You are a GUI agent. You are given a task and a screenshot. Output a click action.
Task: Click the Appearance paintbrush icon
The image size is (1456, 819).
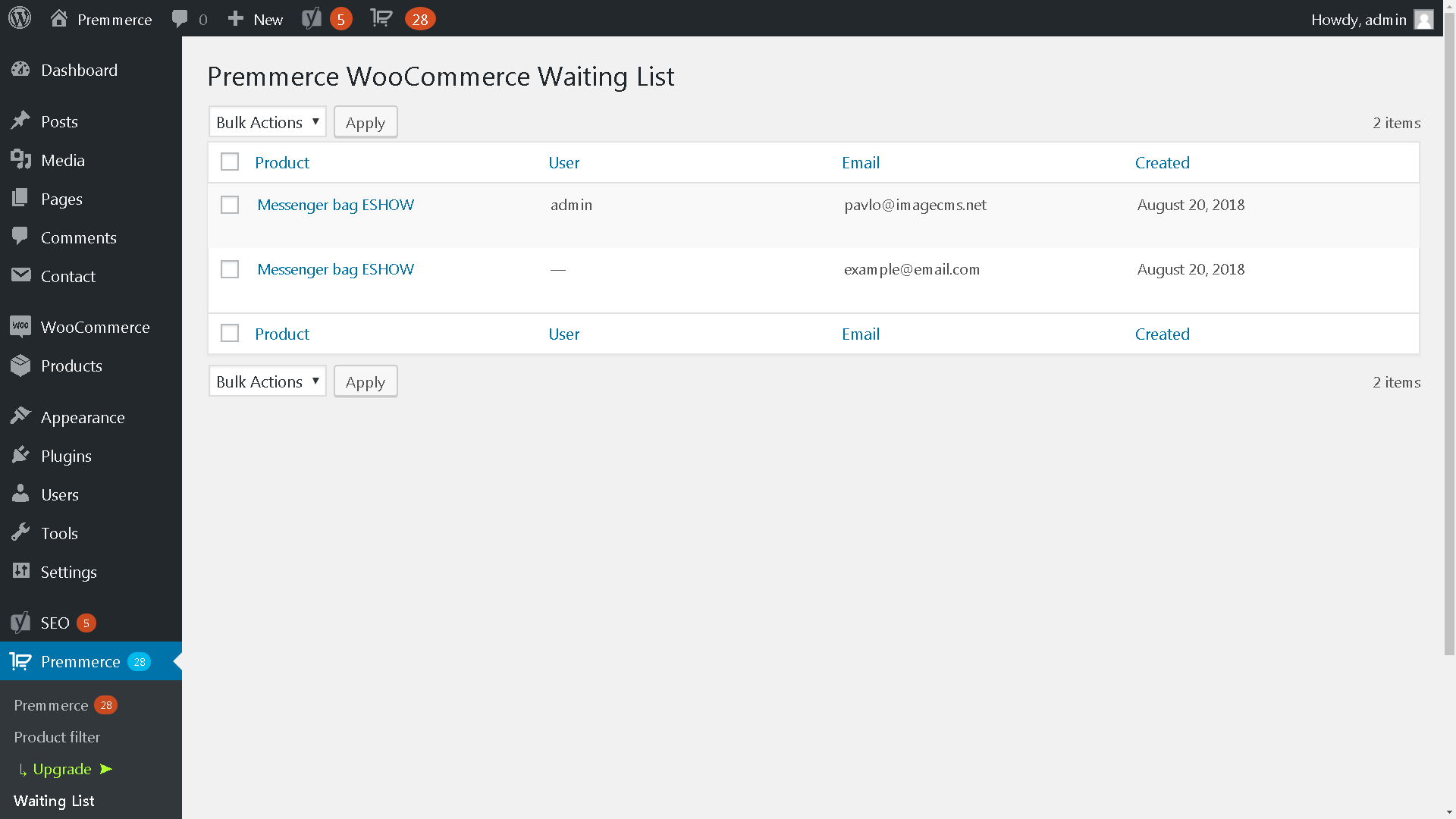coord(20,416)
